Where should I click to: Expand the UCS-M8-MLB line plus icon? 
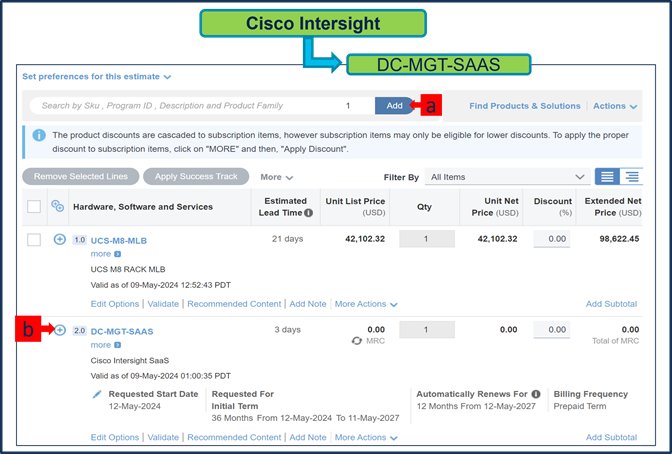(60, 239)
